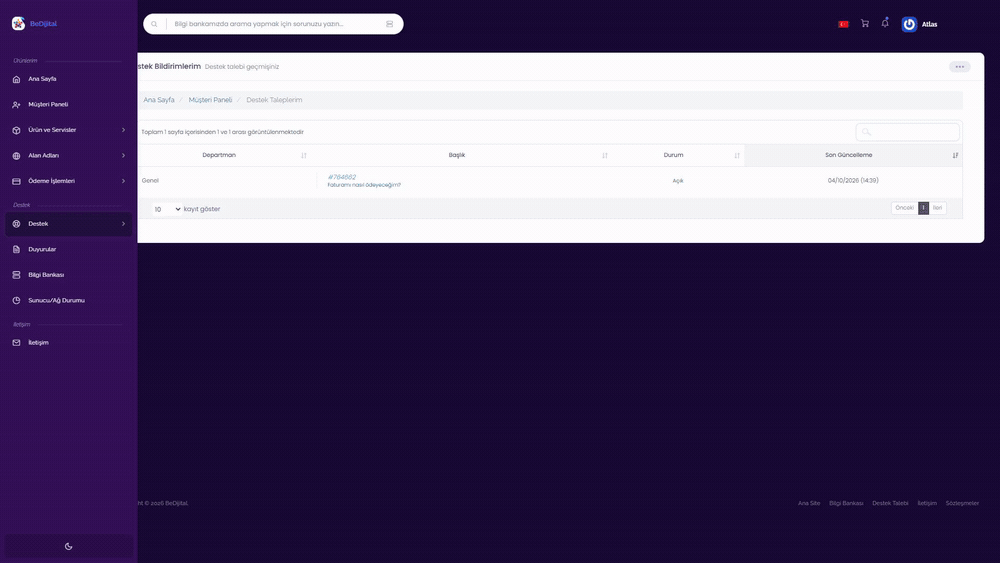This screenshot has width=1000, height=563.
Task: Sort by Son Güncelleme column
Action: tap(853, 155)
